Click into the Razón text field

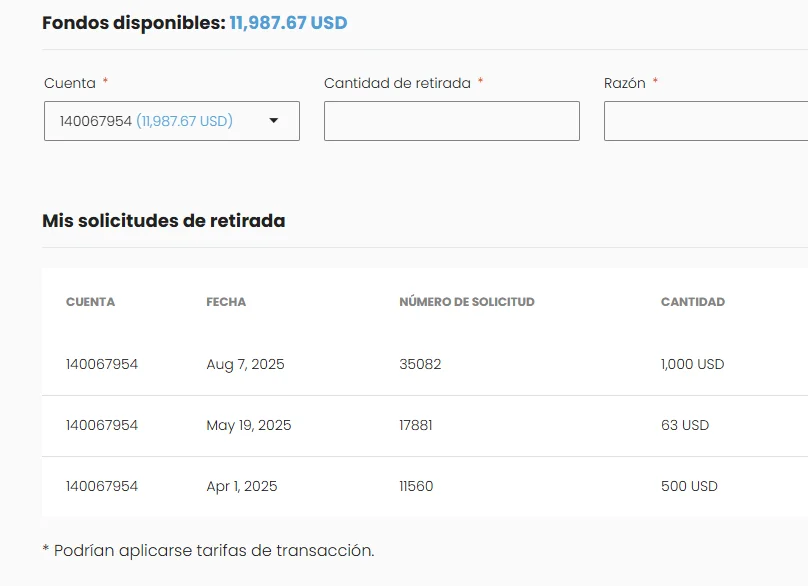705,121
